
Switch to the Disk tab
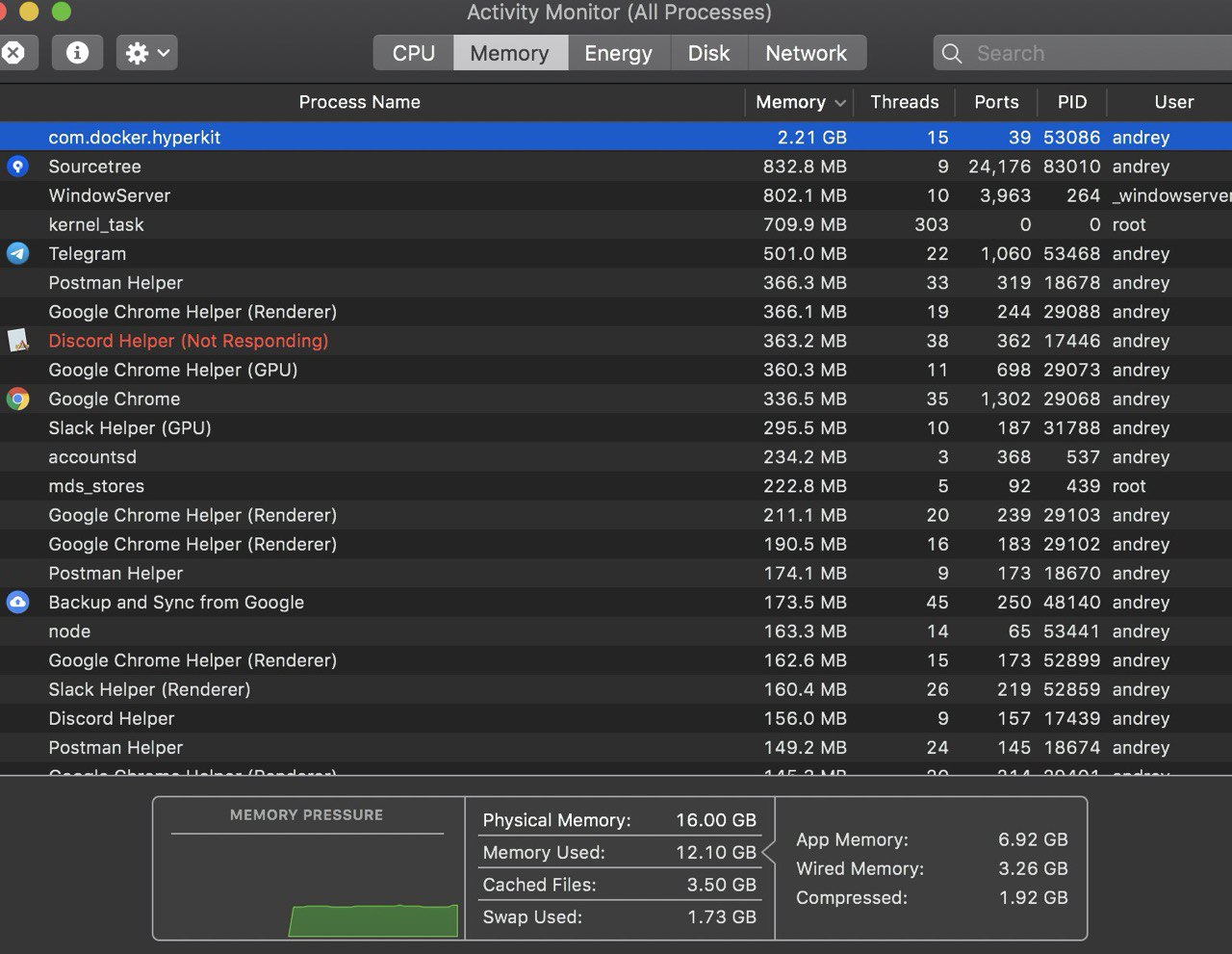tap(708, 53)
